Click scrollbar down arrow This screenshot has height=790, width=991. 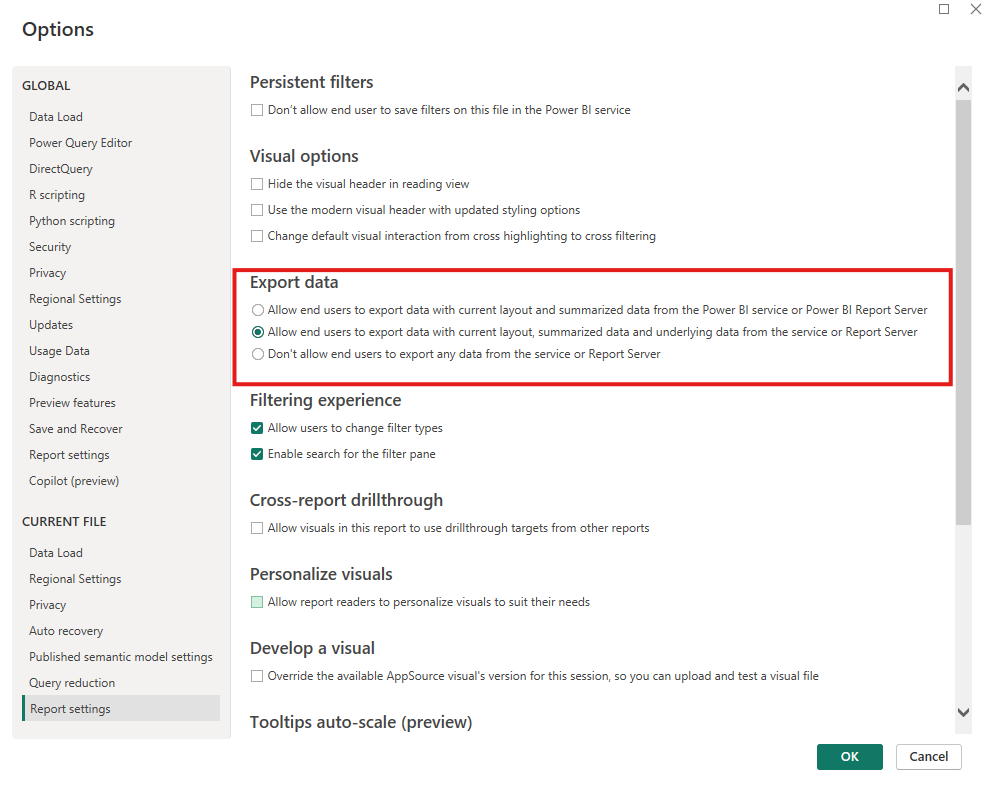(963, 712)
